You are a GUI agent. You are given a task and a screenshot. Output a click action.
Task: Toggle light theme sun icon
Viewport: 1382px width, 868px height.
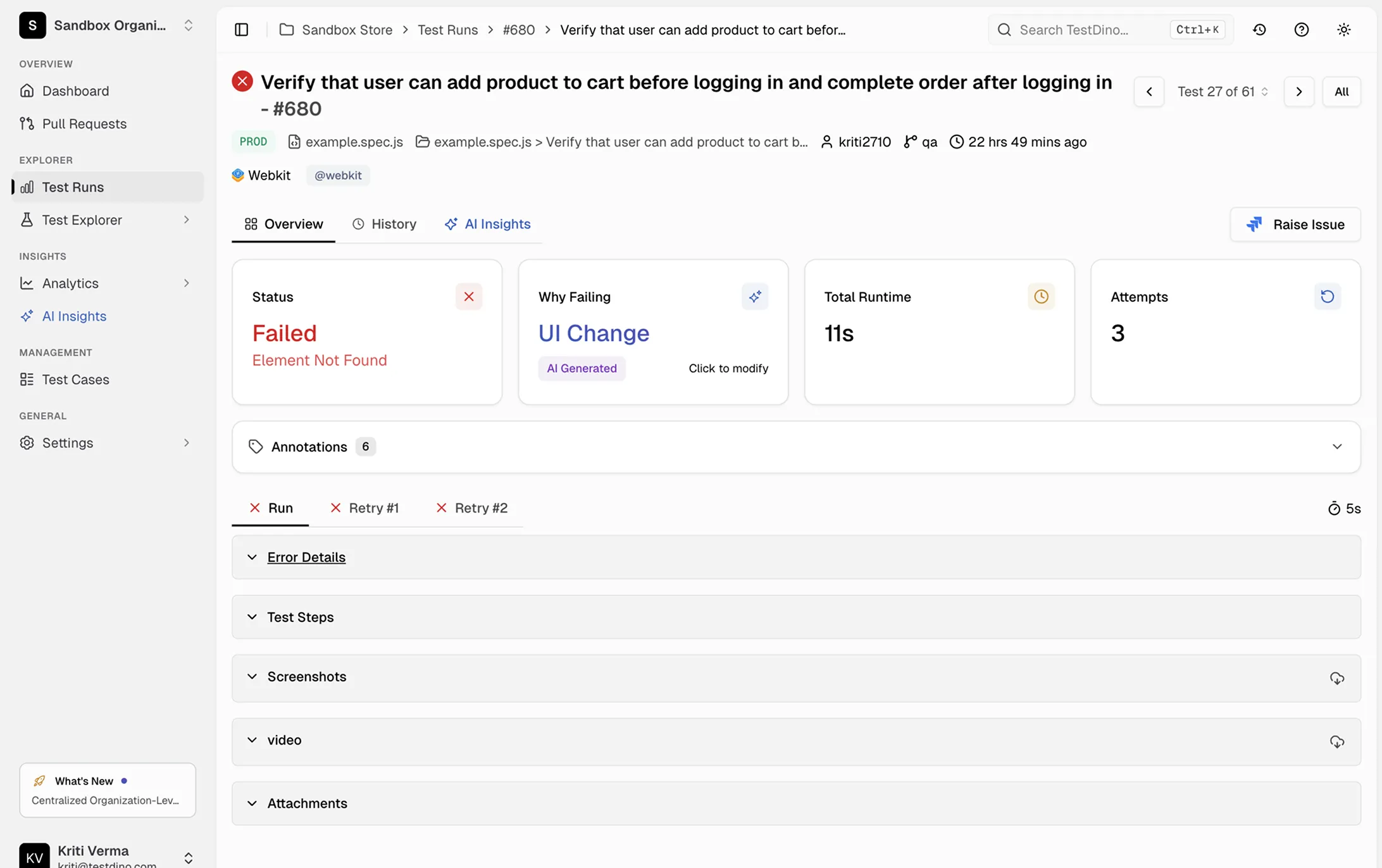click(1343, 30)
